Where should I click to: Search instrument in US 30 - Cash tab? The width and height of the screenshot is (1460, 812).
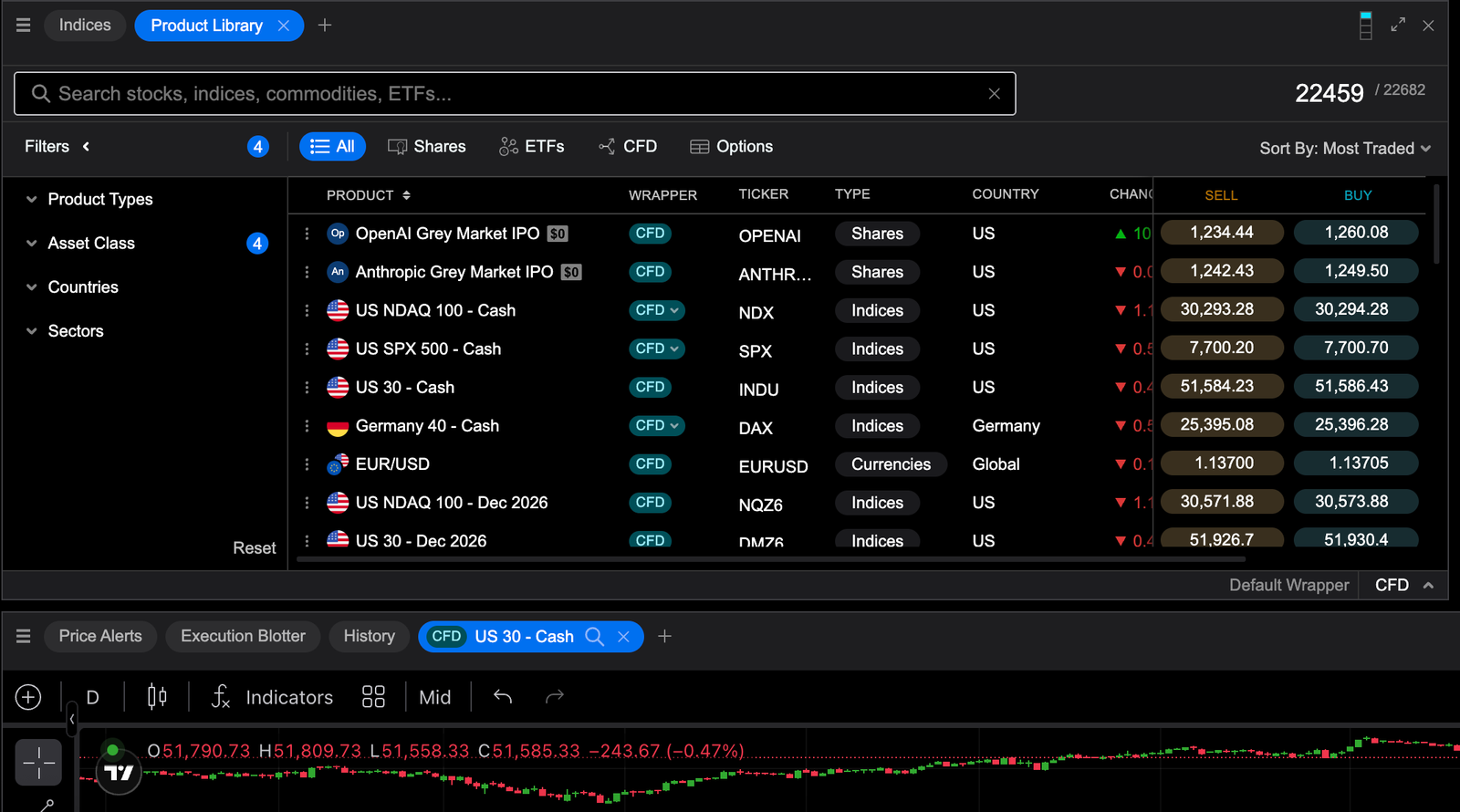click(594, 637)
